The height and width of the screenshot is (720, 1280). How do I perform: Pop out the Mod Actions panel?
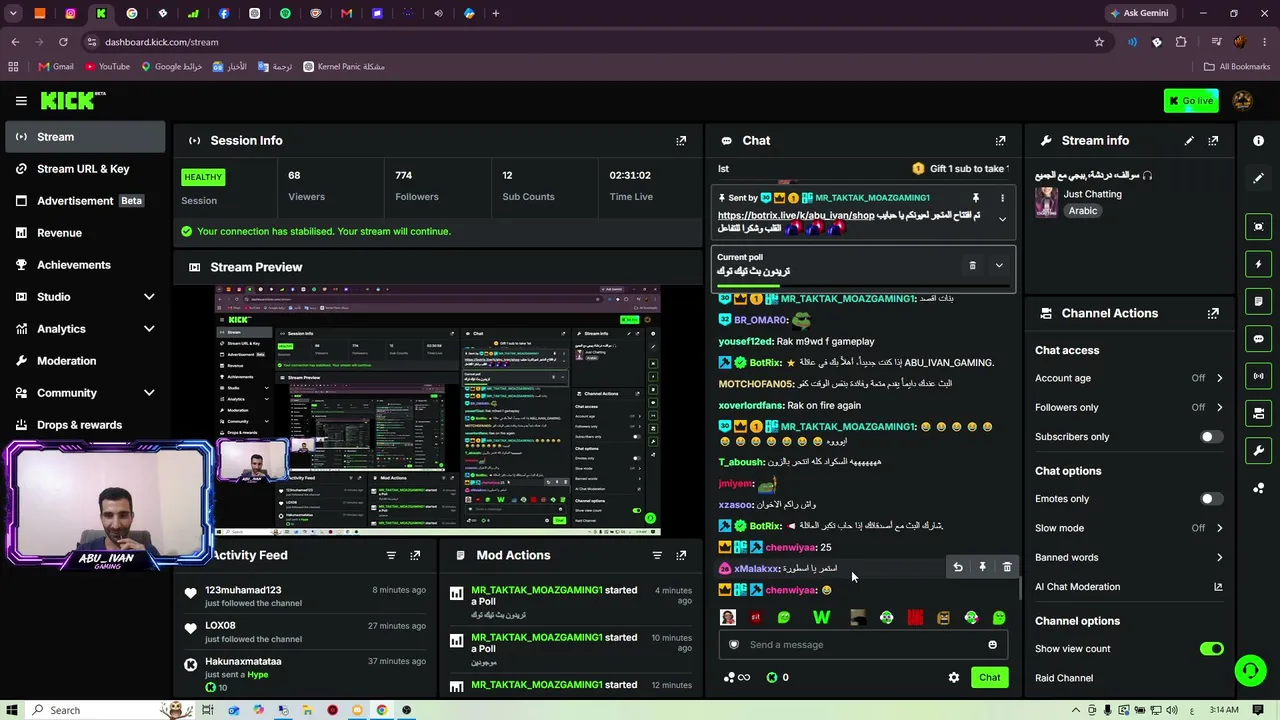[x=681, y=555]
